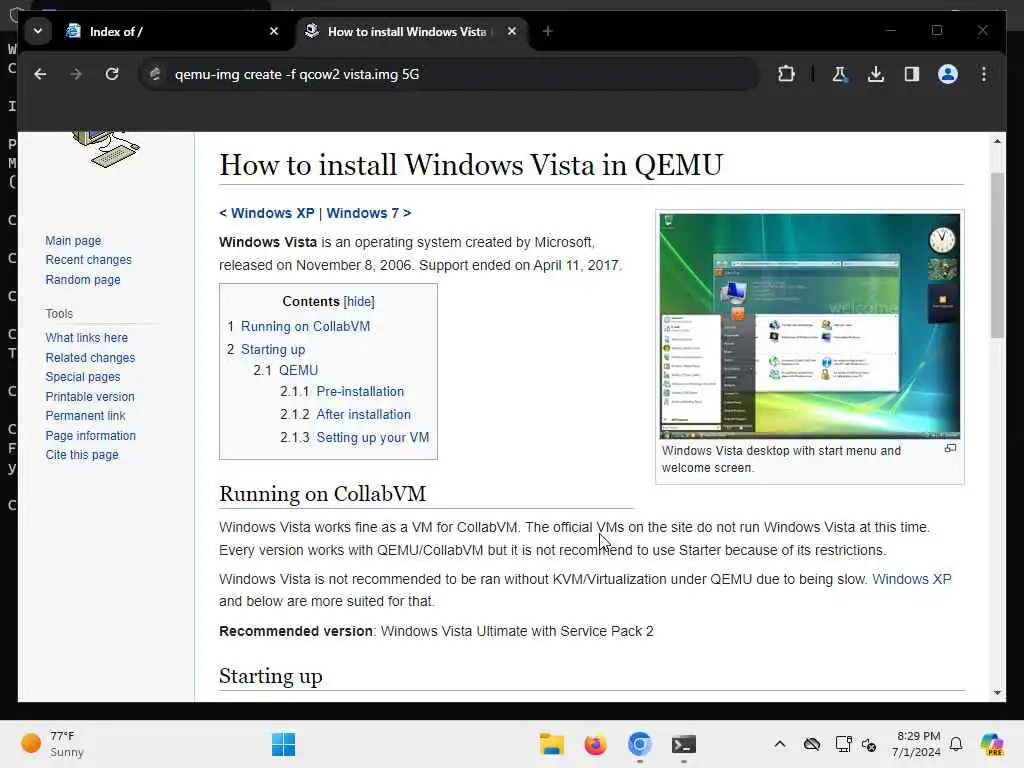
Task: Open 'Cite this page' link
Action: (82, 455)
